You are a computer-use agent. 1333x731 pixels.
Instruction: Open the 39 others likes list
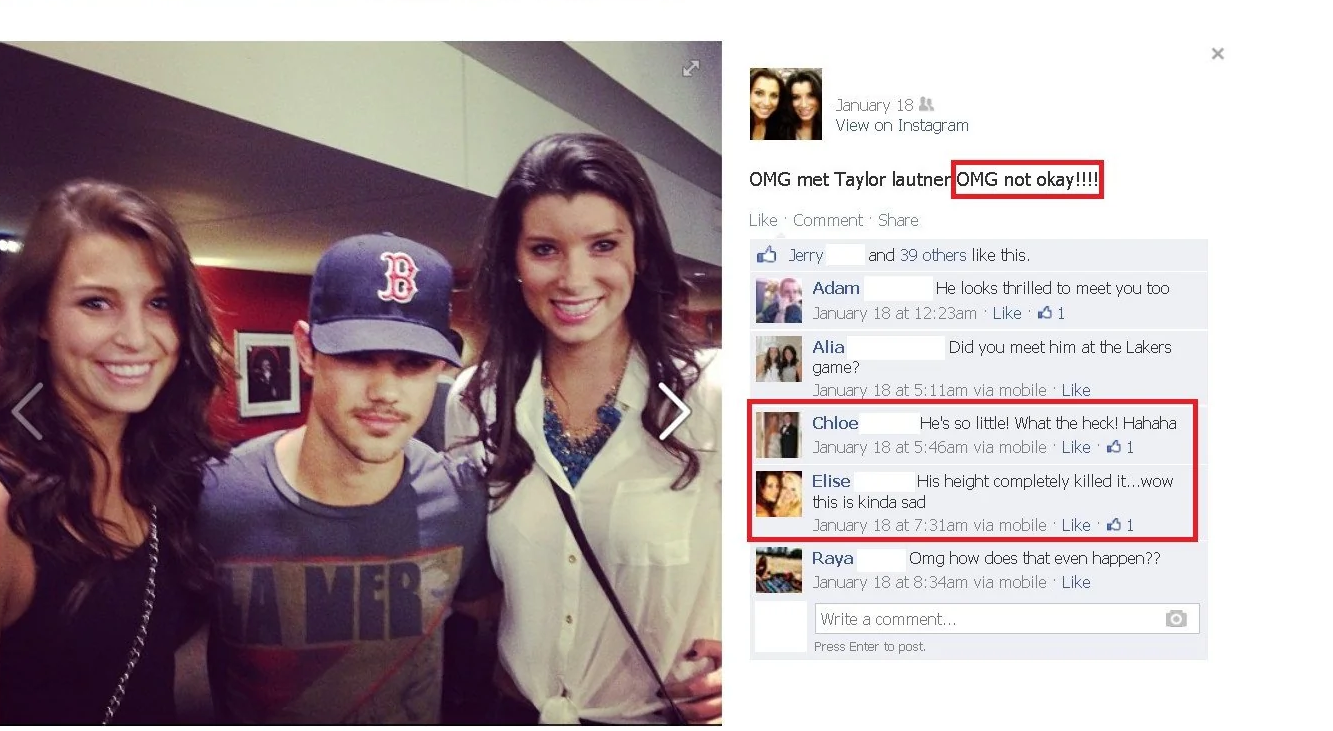[933, 255]
